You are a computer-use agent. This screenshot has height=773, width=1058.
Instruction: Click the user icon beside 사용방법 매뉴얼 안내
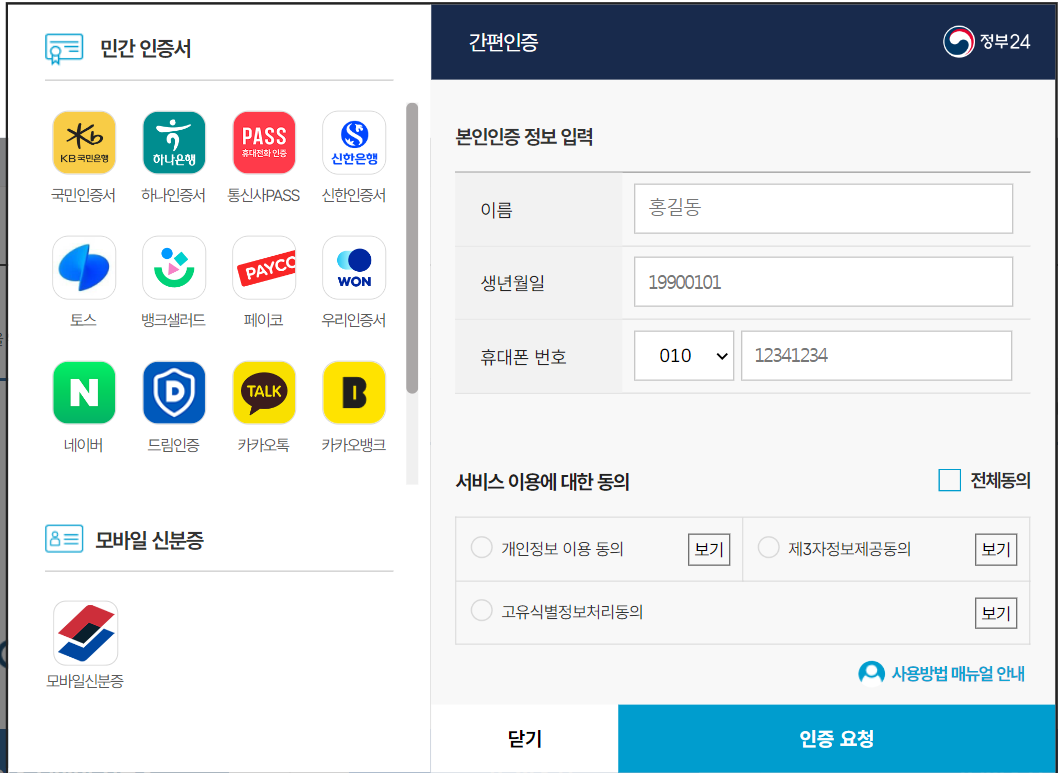[871, 673]
